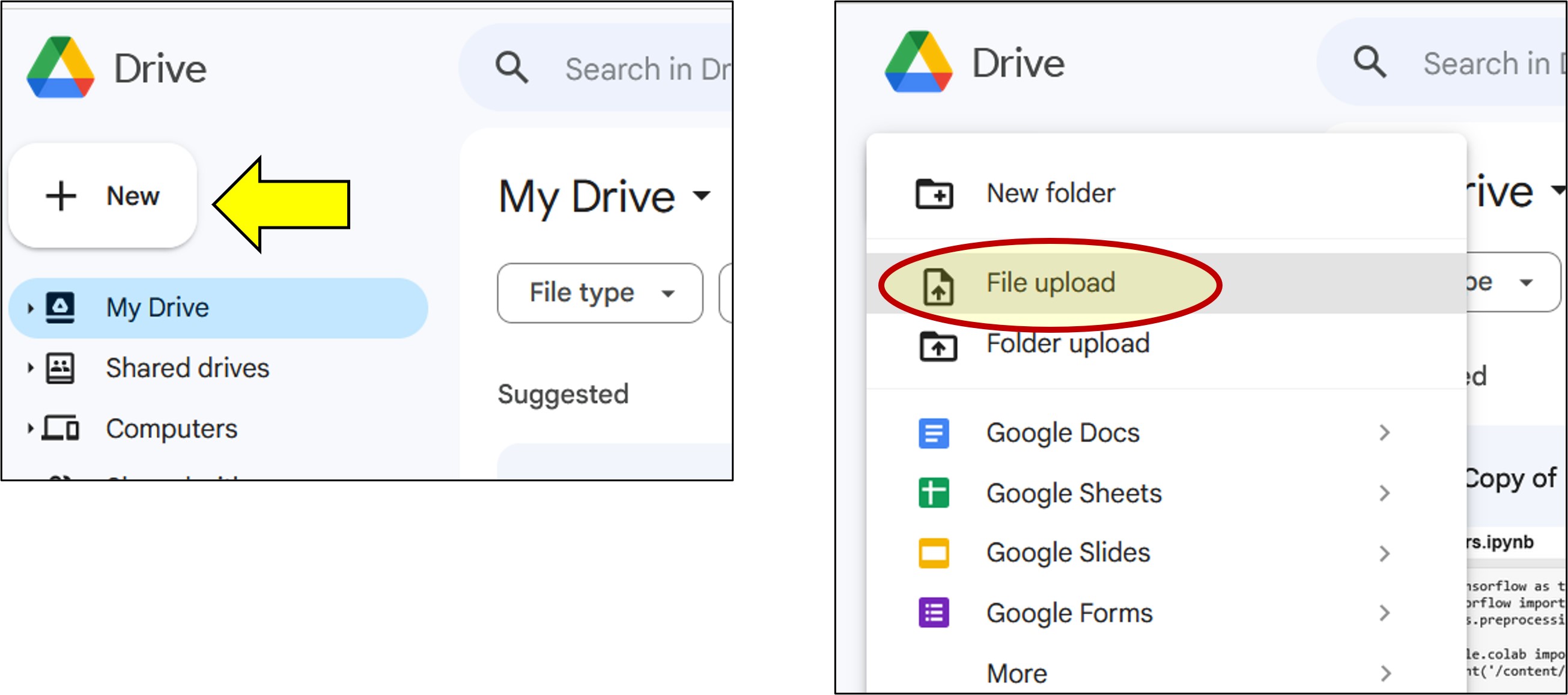Click the Computers devices icon
This screenshot has width=1568, height=695.
tap(60, 428)
